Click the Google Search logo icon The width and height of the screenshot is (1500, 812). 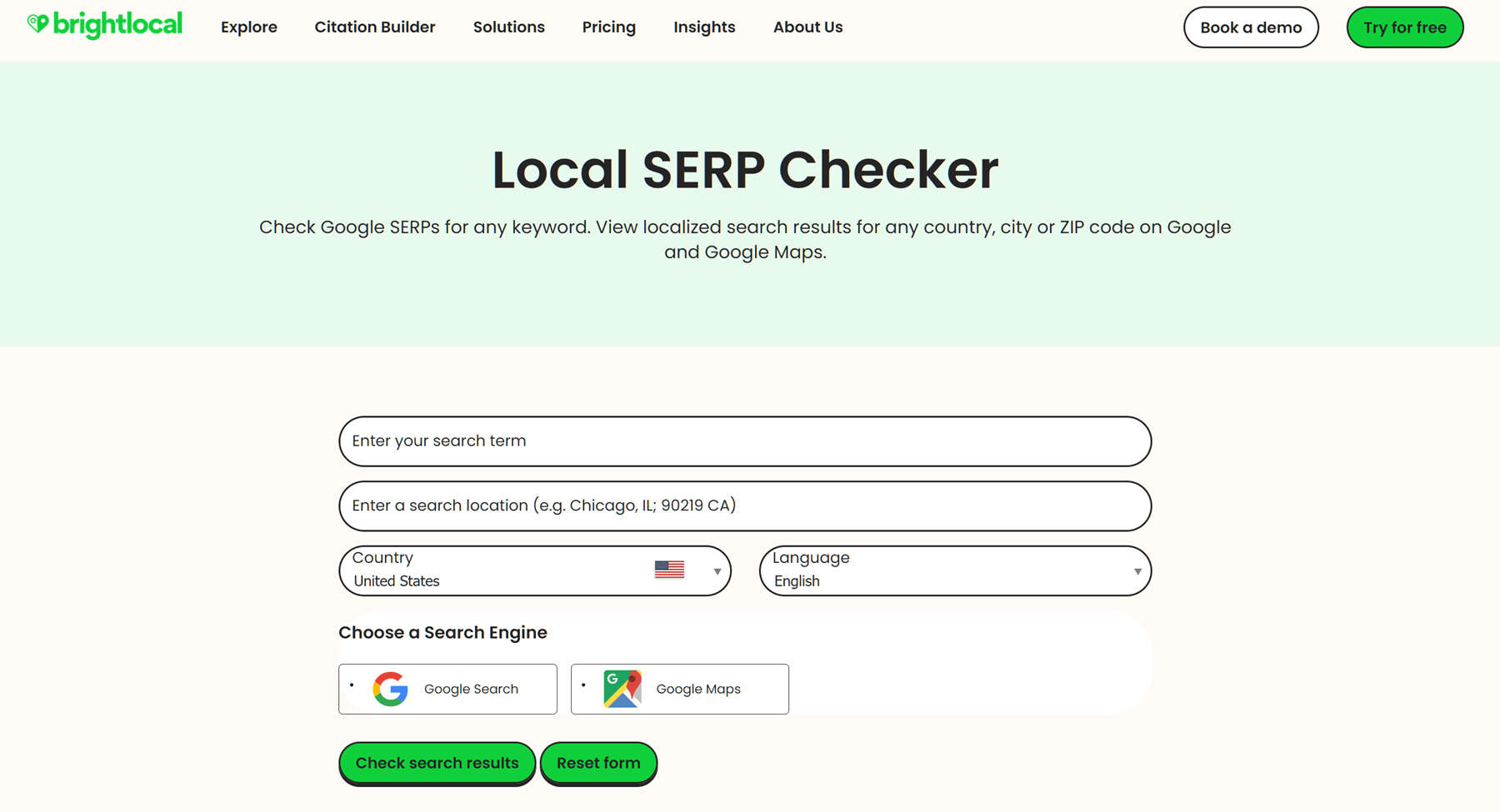tap(390, 689)
